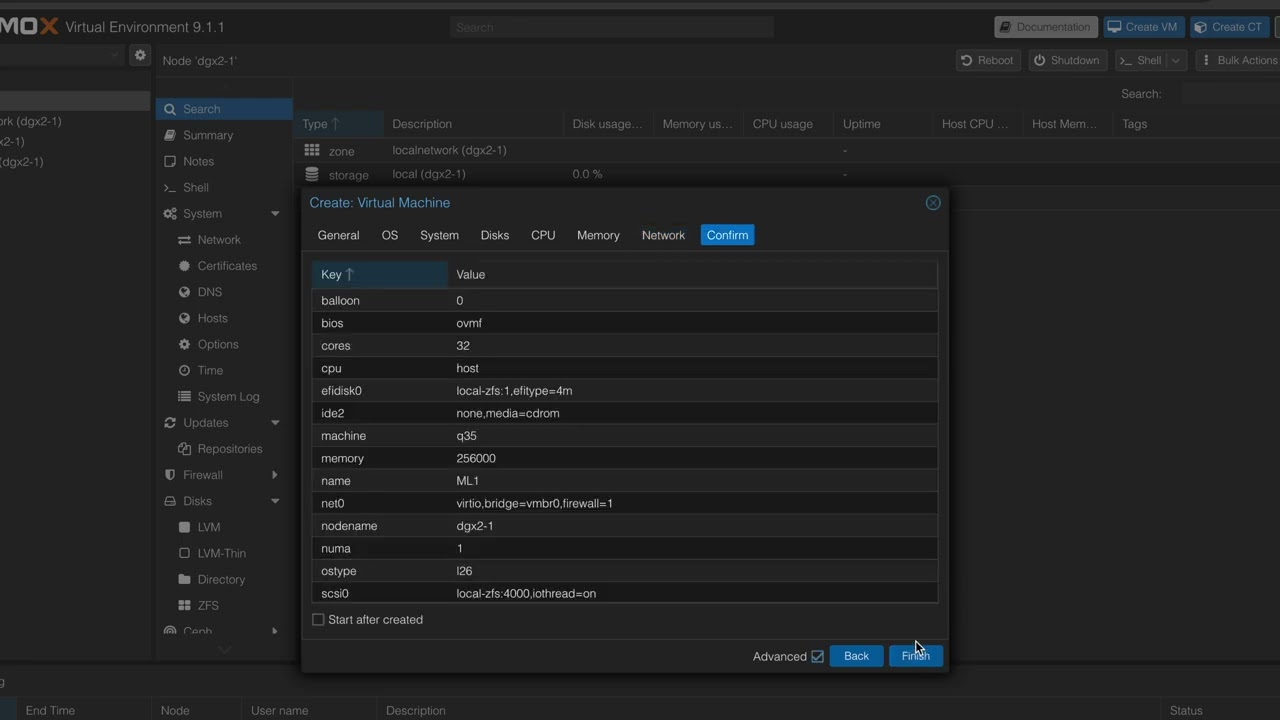
Task: Open the gear settings icon in tree panel
Action: click(x=140, y=55)
